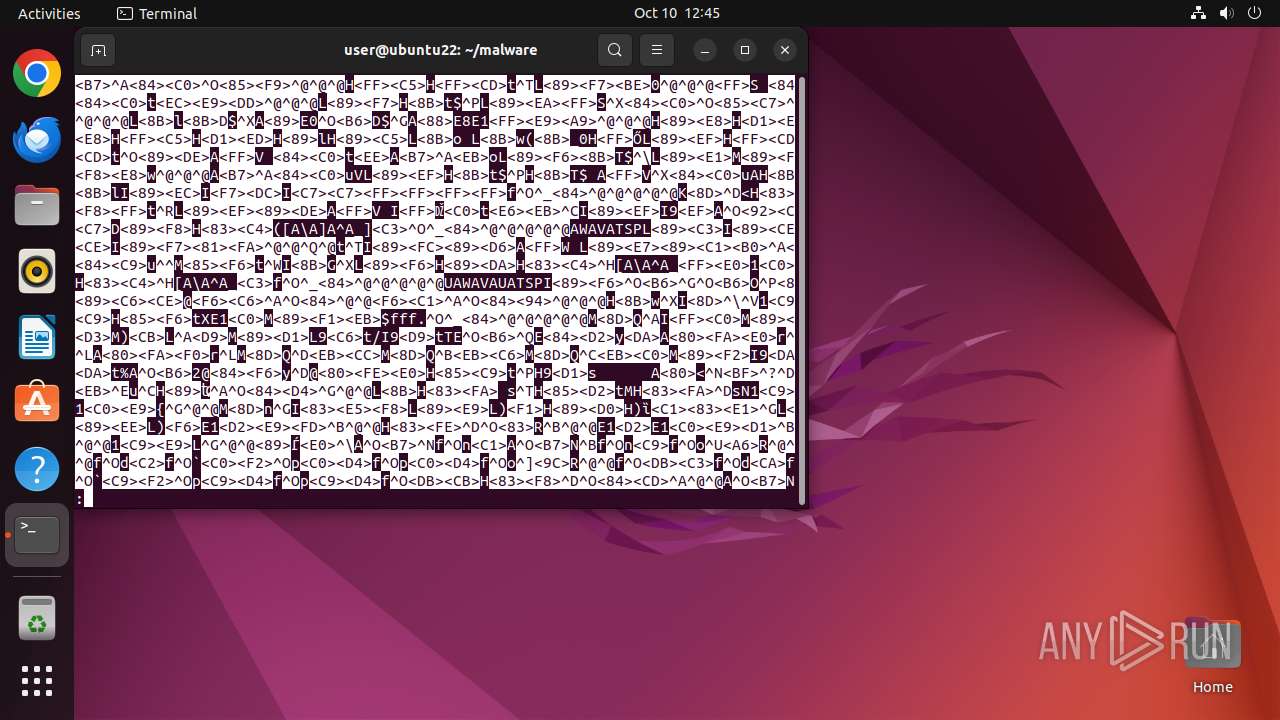Open a new terminal tab
This screenshot has height=720, width=1280.
point(98,50)
